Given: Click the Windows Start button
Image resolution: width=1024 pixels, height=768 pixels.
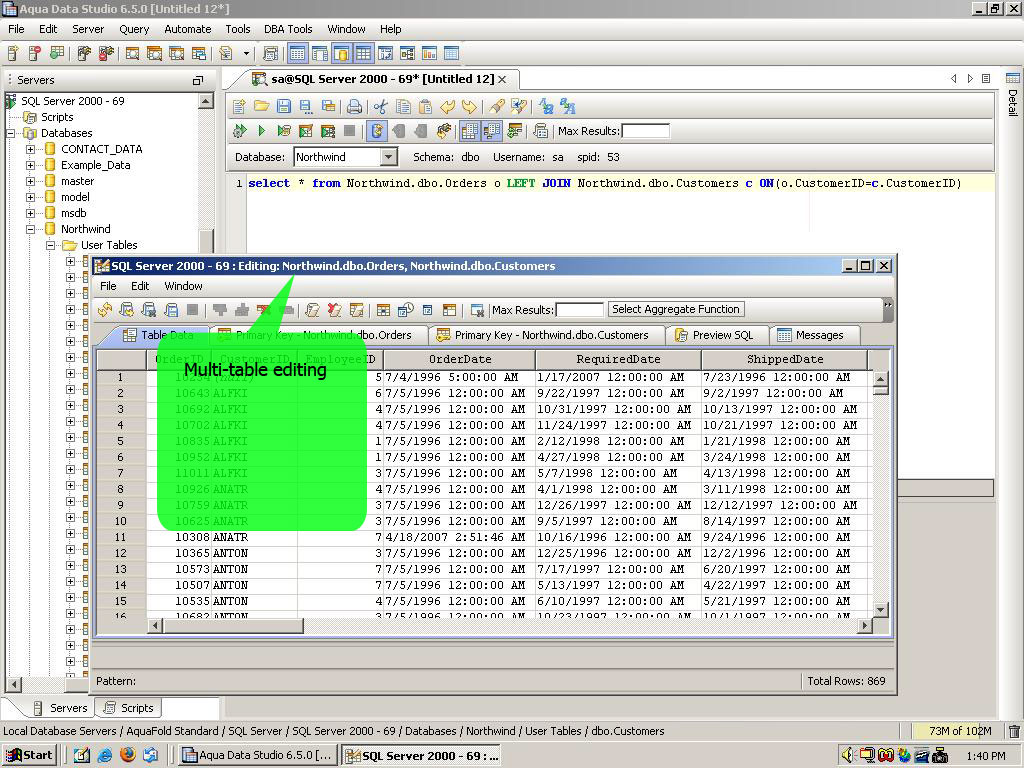Looking at the screenshot, I should [x=29, y=755].
